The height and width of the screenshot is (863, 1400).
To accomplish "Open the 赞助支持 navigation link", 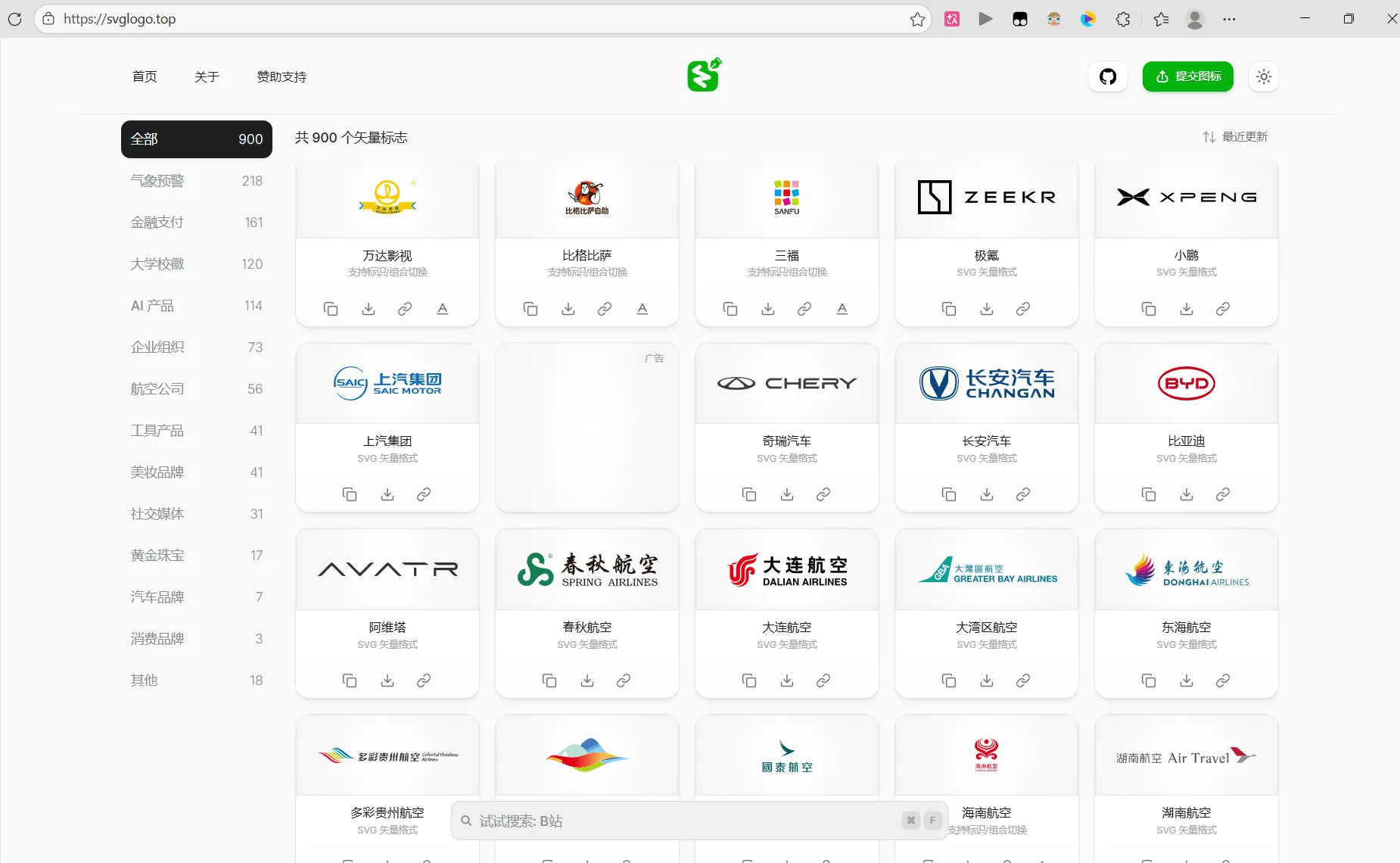I will (282, 76).
